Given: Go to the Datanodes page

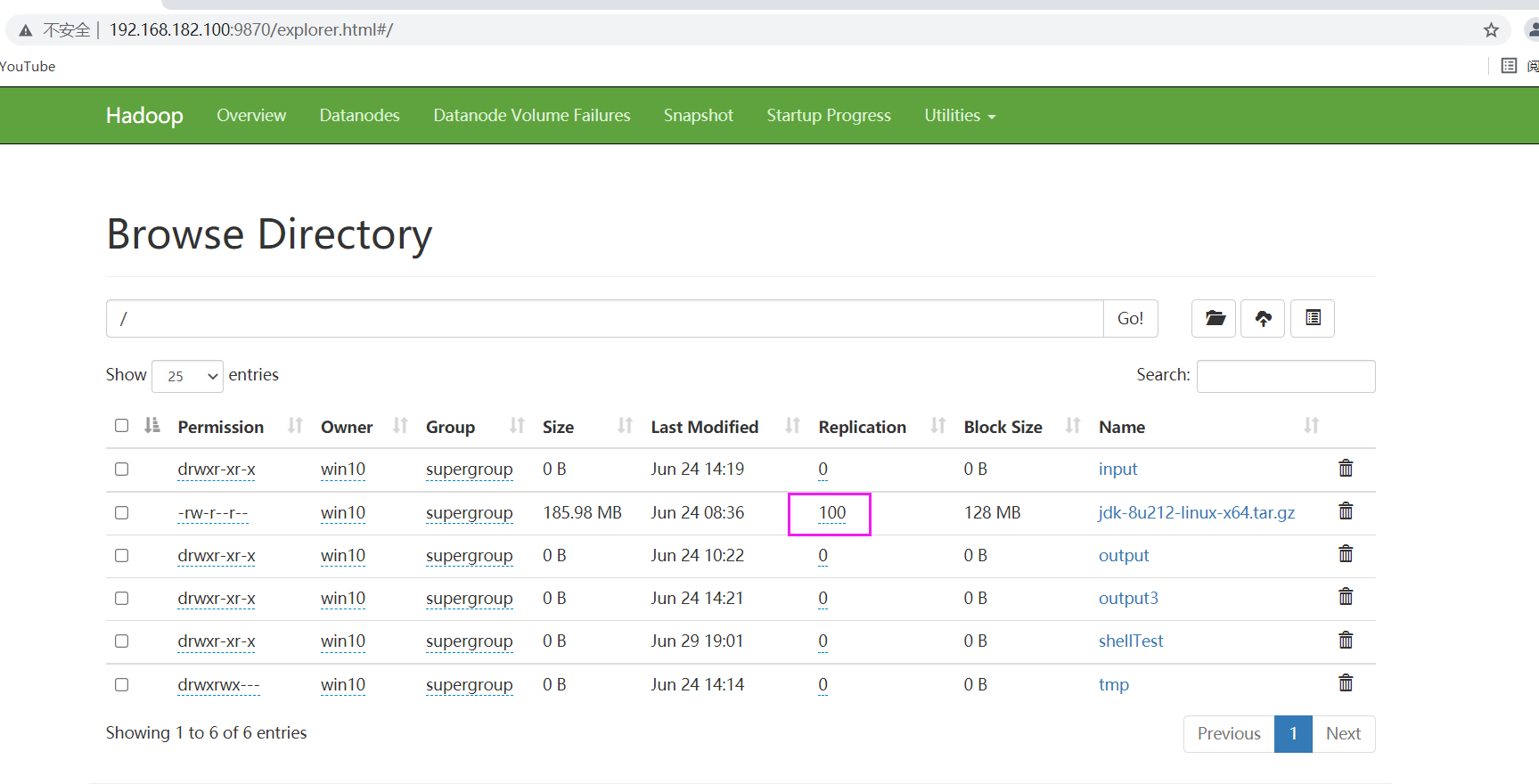Looking at the screenshot, I should 359,115.
